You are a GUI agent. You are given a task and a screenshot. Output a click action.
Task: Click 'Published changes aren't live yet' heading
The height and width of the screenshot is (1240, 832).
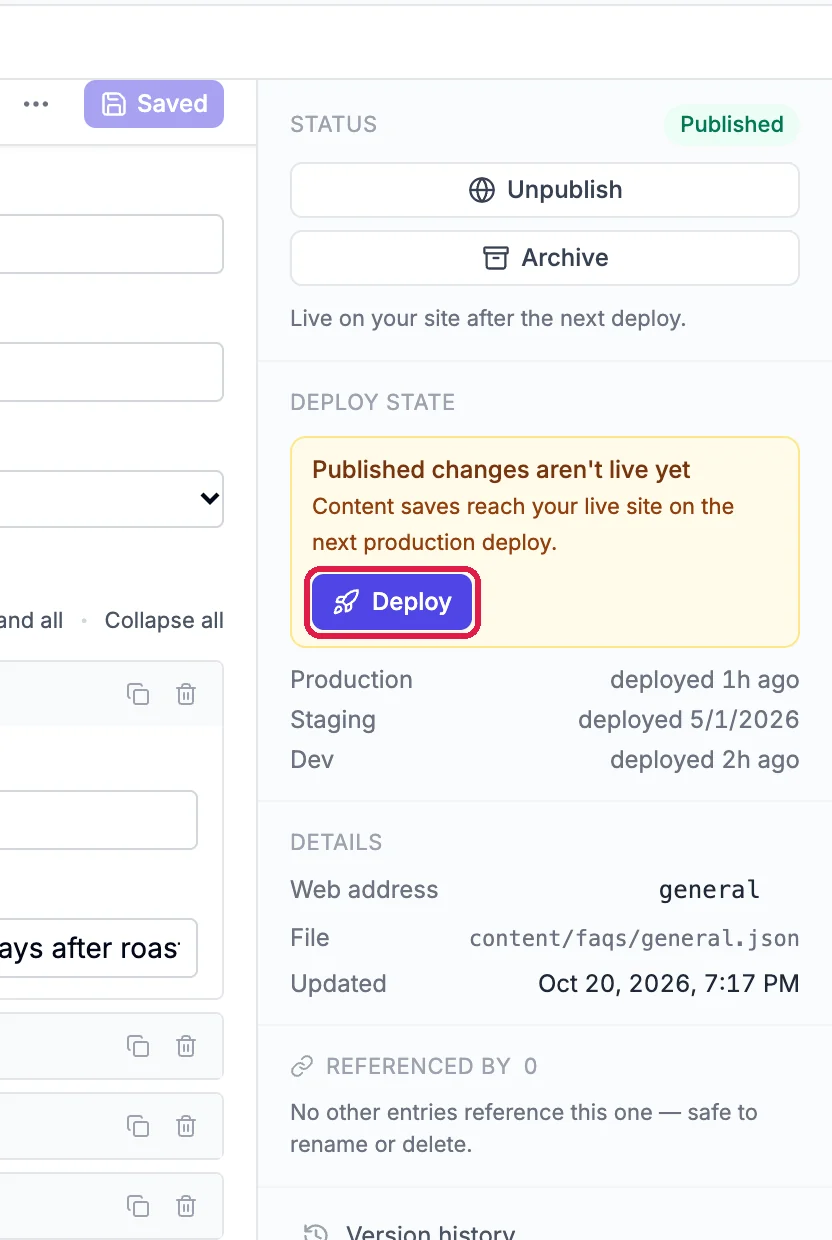501,470
